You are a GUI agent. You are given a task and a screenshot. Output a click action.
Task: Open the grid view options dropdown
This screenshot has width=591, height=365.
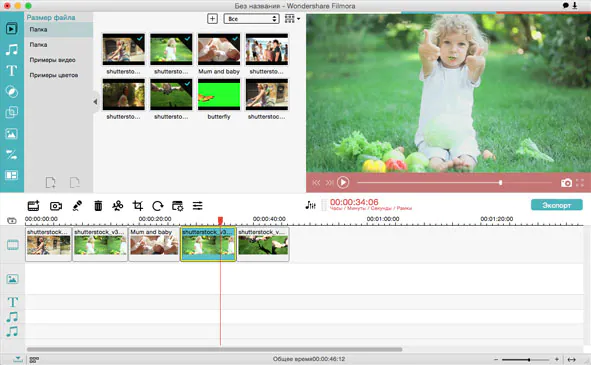pyautogui.click(x=292, y=18)
